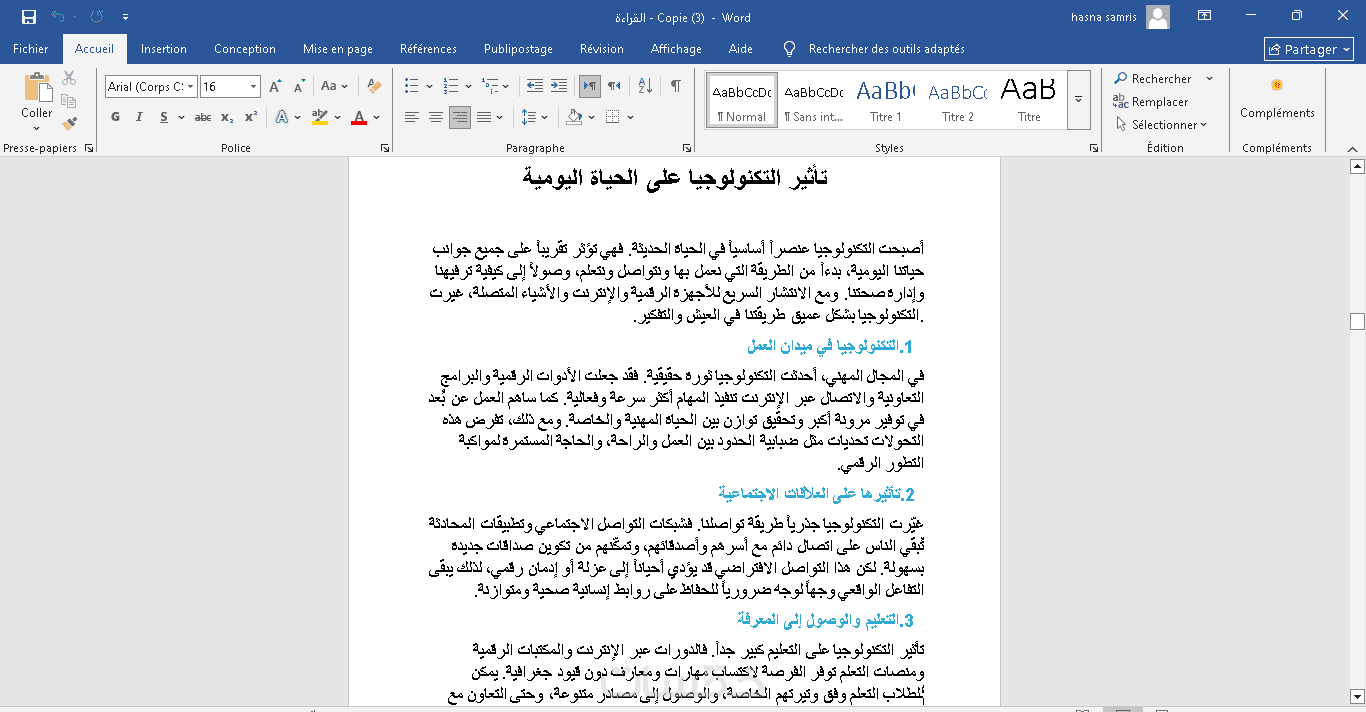
Task: Toggle italic (I) formatting
Action: [x=138, y=117]
